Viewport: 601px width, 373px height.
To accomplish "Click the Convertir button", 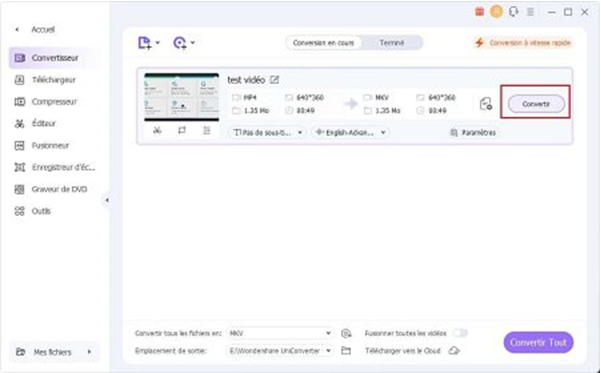I will coord(536,104).
